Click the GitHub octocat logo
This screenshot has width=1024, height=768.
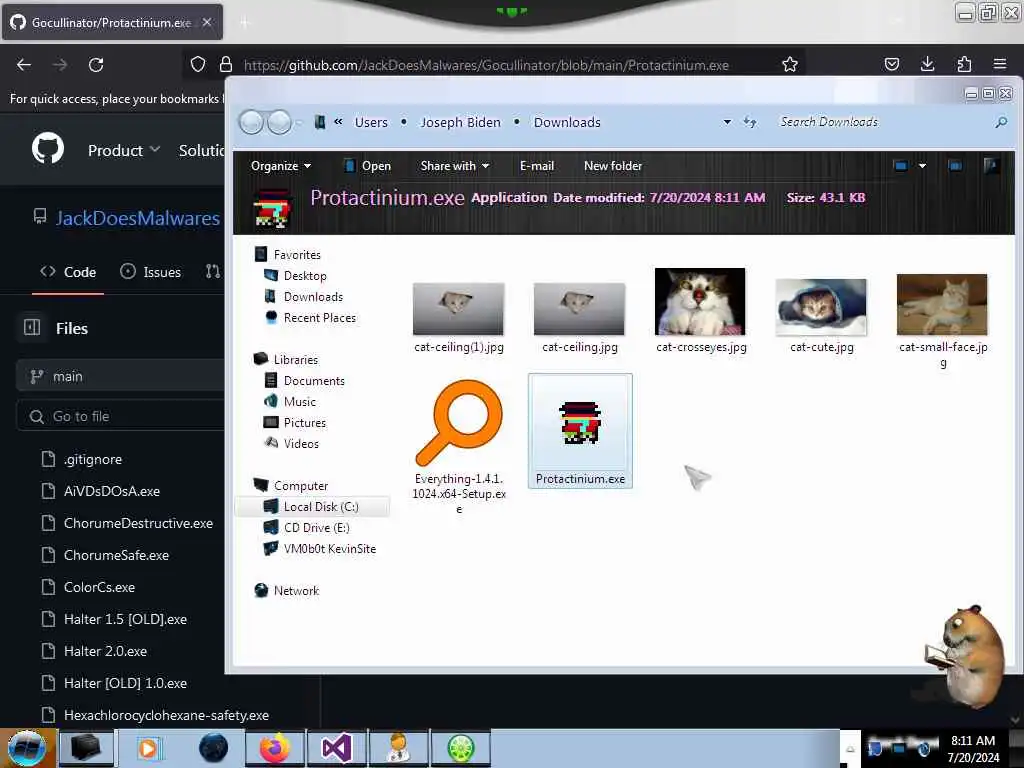tap(48, 149)
